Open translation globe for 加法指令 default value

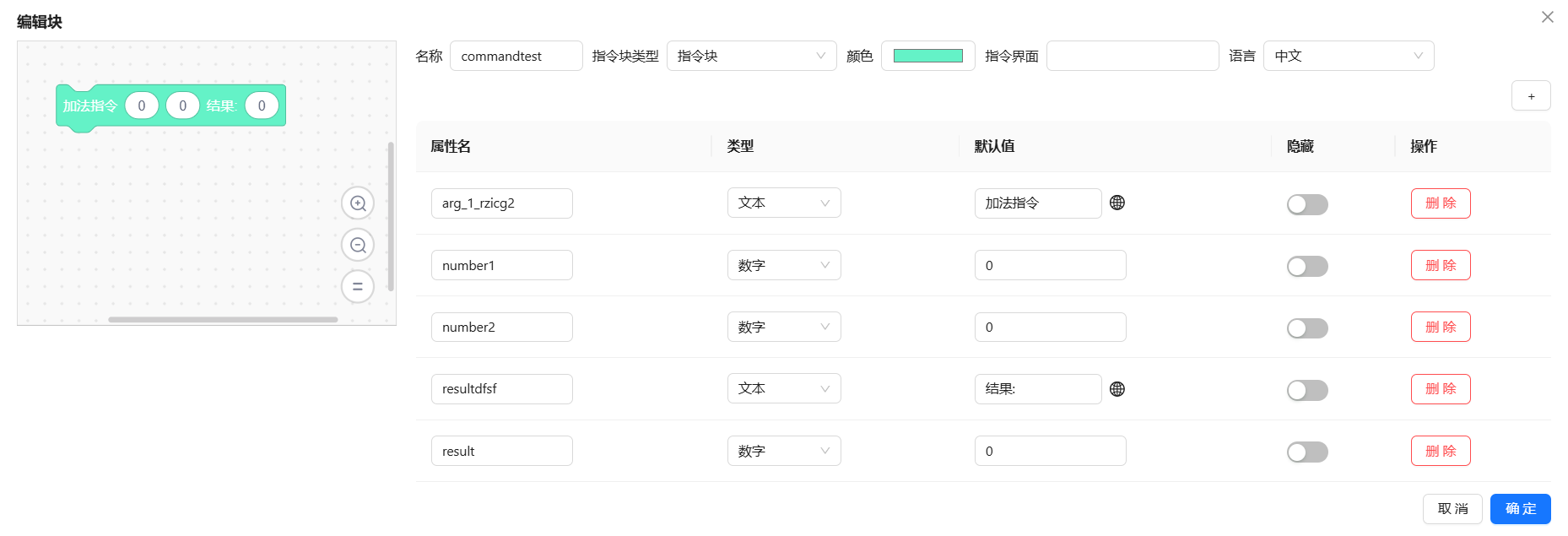pyautogui.click(x=1117, y=203)
